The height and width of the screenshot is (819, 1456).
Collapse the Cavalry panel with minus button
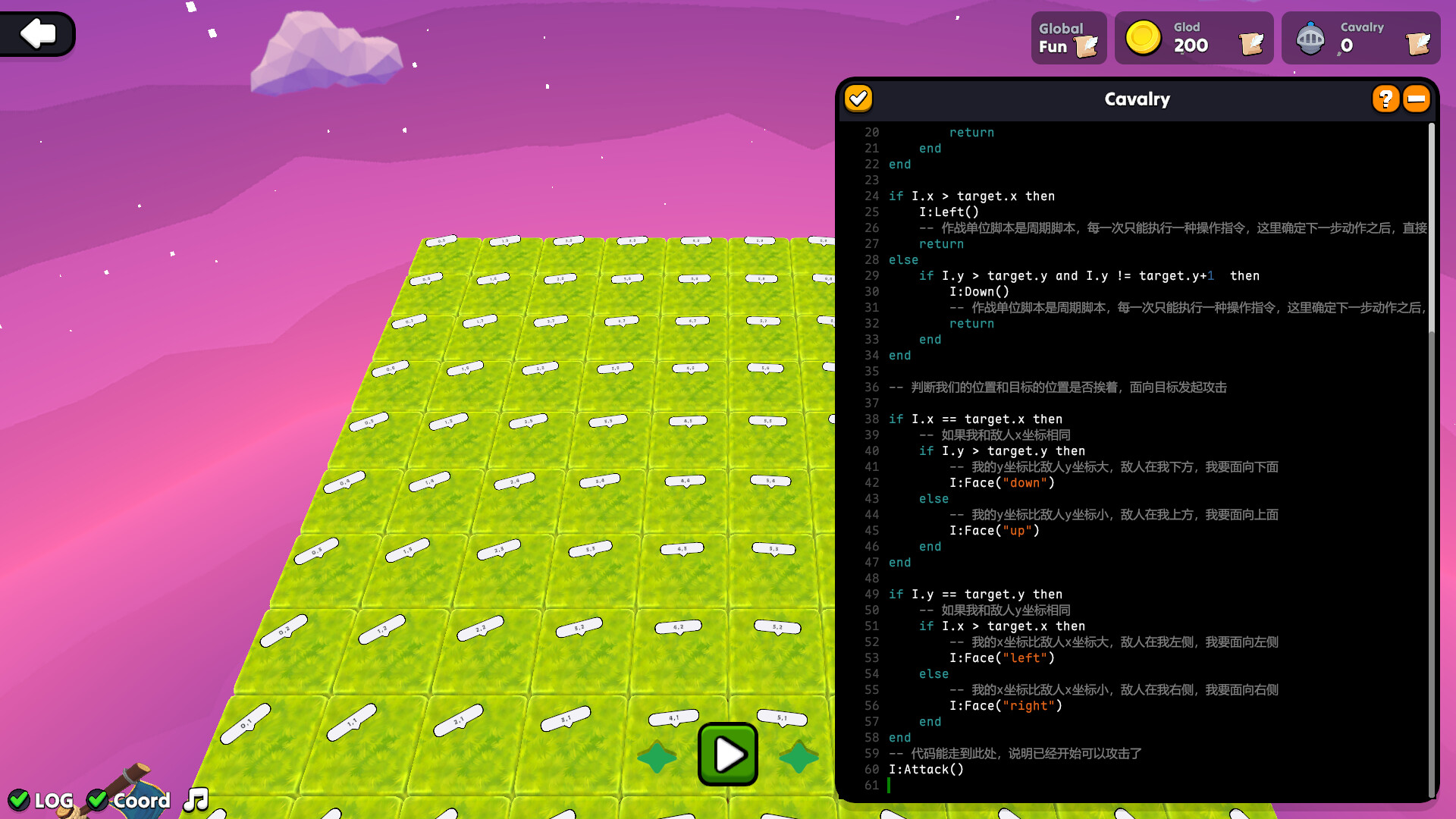(x=1417, y=99)
